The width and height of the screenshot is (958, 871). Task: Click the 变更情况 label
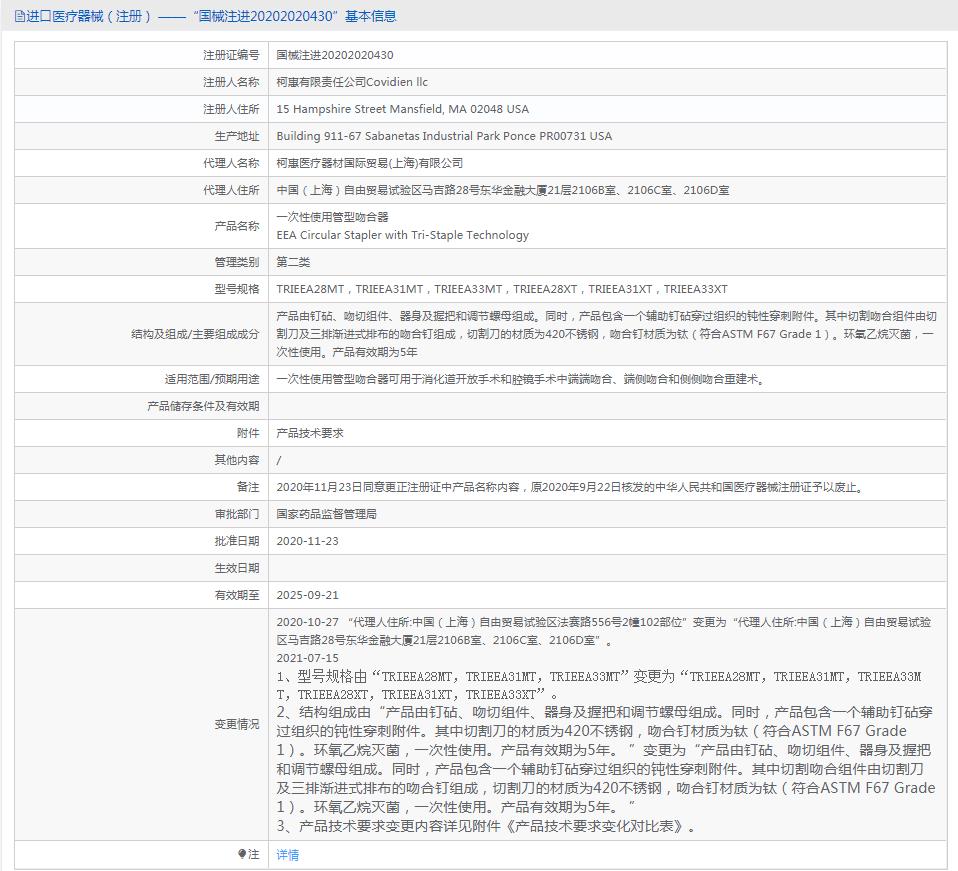[x=236, y=724]
